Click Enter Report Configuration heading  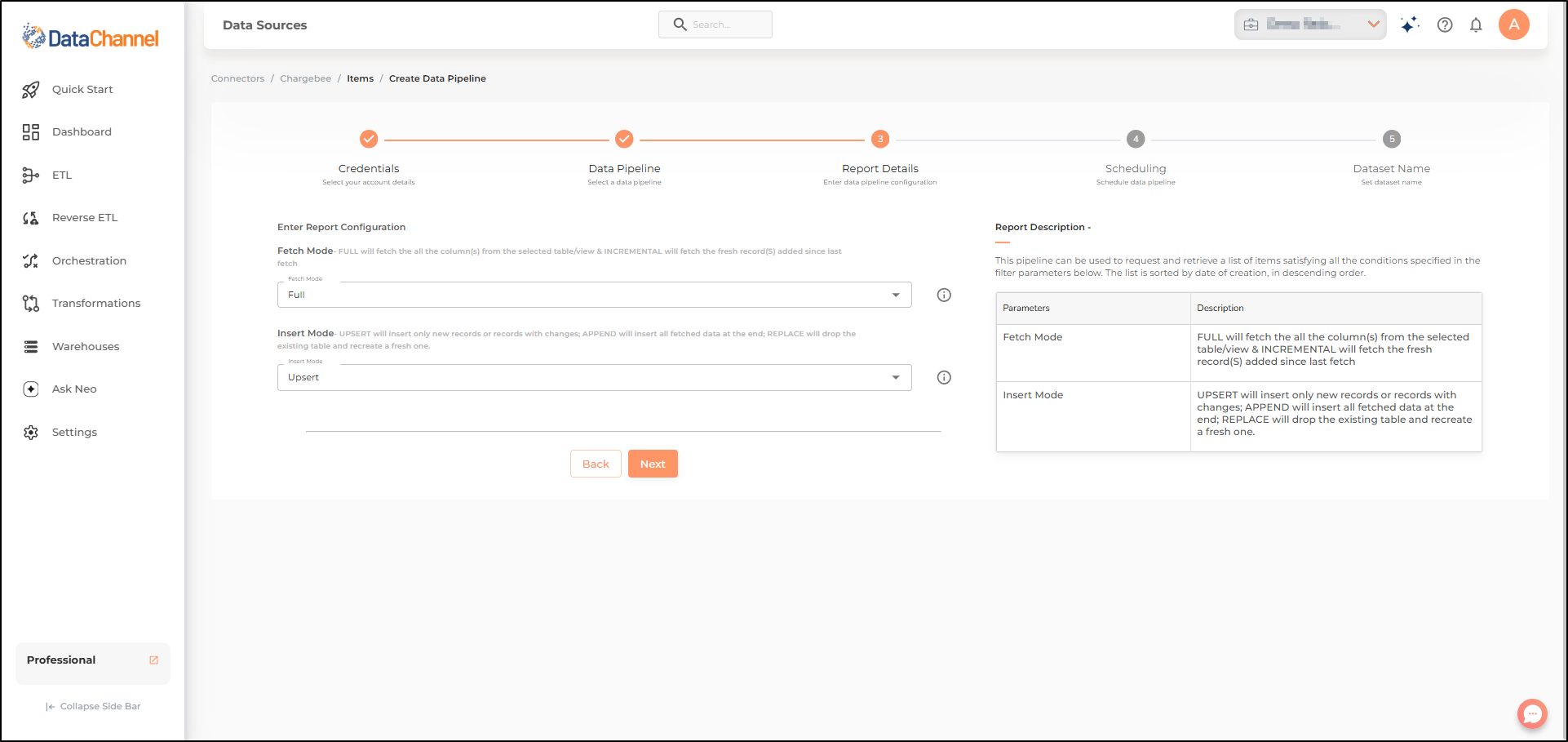tap(341, 227)
